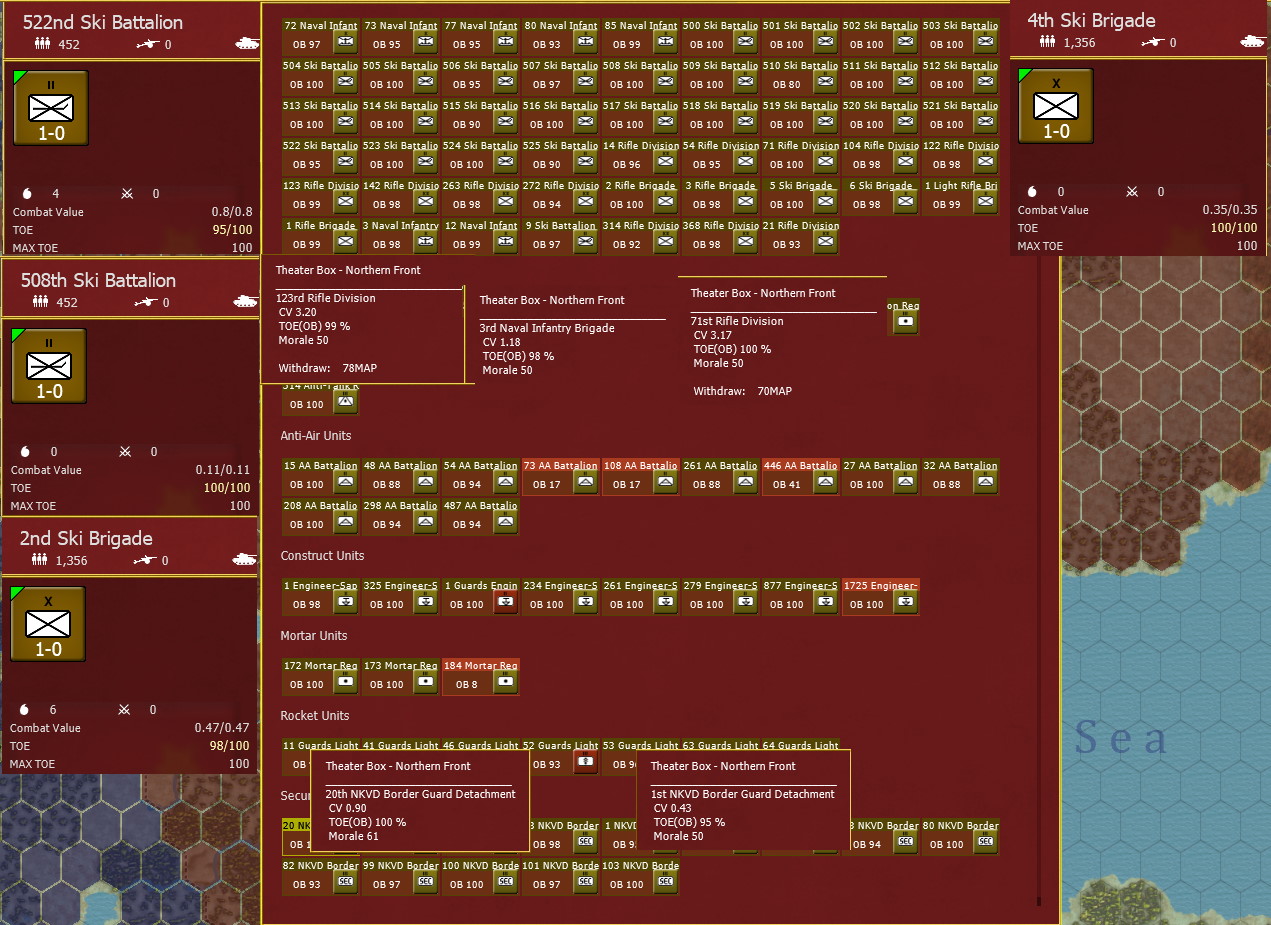Click the SEC icon on 80 NKVD Border card
Viewport: 1271px width, 925px height.
point(984,843)
